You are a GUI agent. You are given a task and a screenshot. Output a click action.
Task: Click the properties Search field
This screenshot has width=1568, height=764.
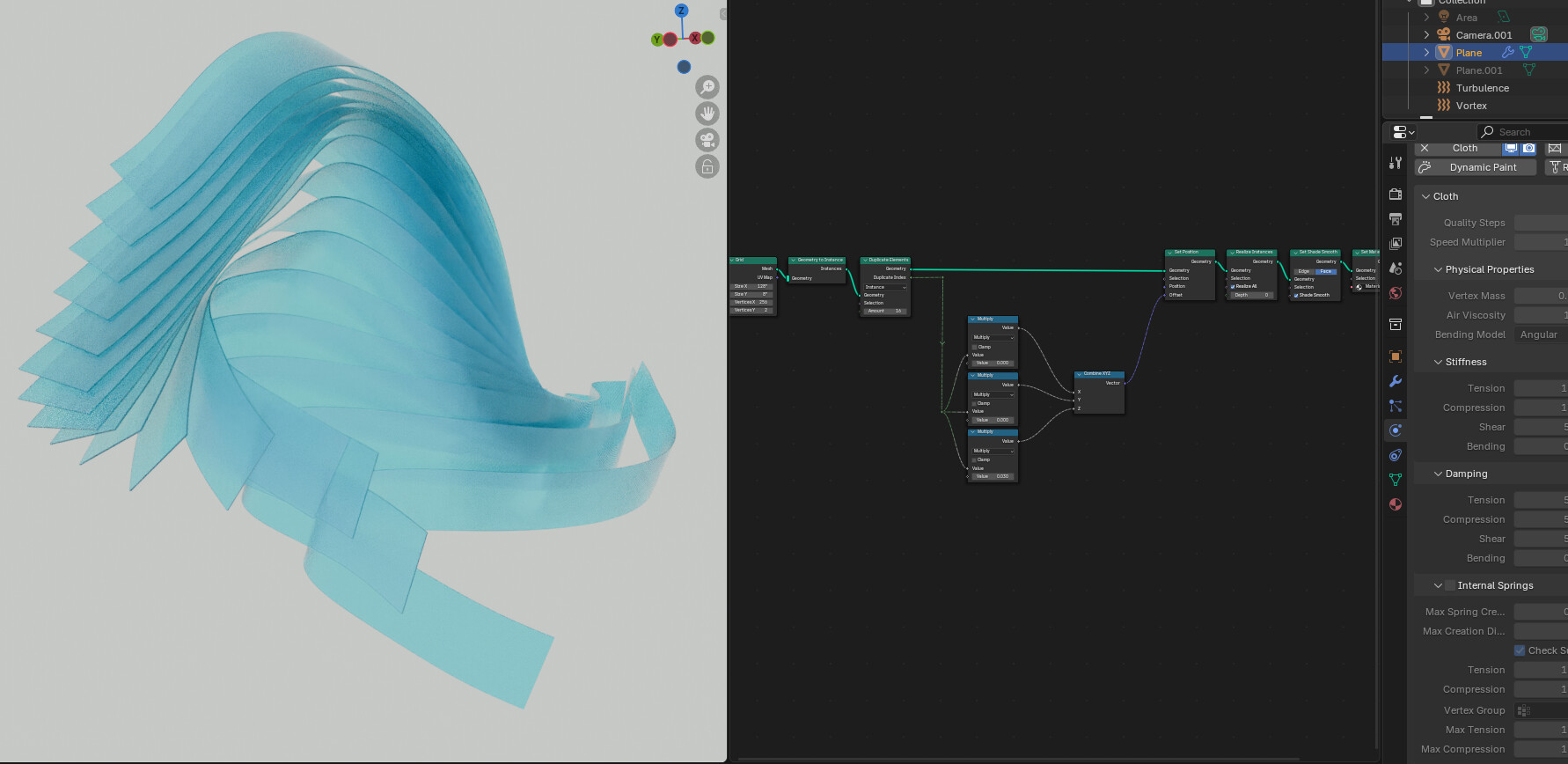click(1523, 132)
